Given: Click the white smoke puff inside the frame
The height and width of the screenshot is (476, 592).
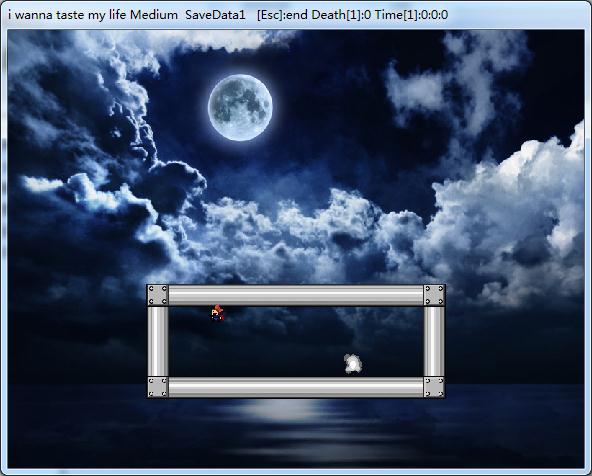Looking at the screenshot, I should tap(353, 364).
